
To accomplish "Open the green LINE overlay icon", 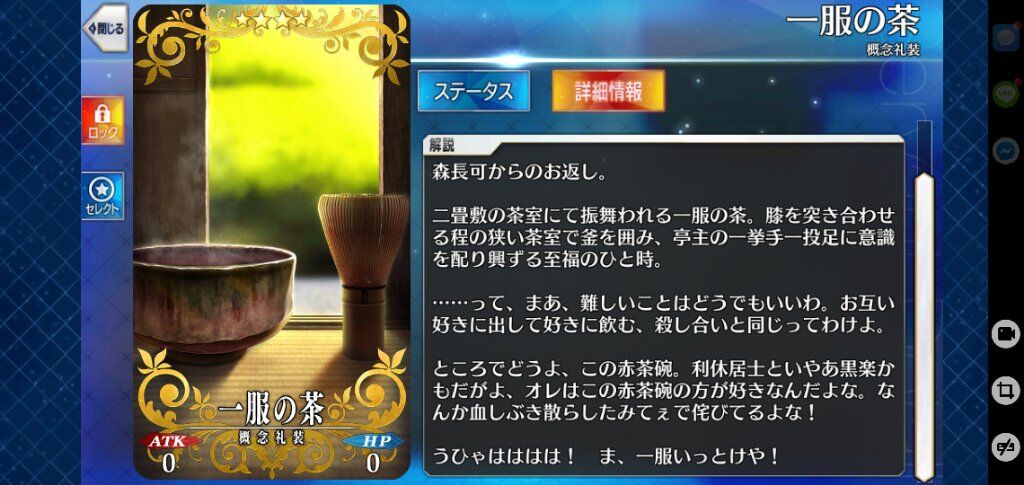I will [x=1006, y=93].
